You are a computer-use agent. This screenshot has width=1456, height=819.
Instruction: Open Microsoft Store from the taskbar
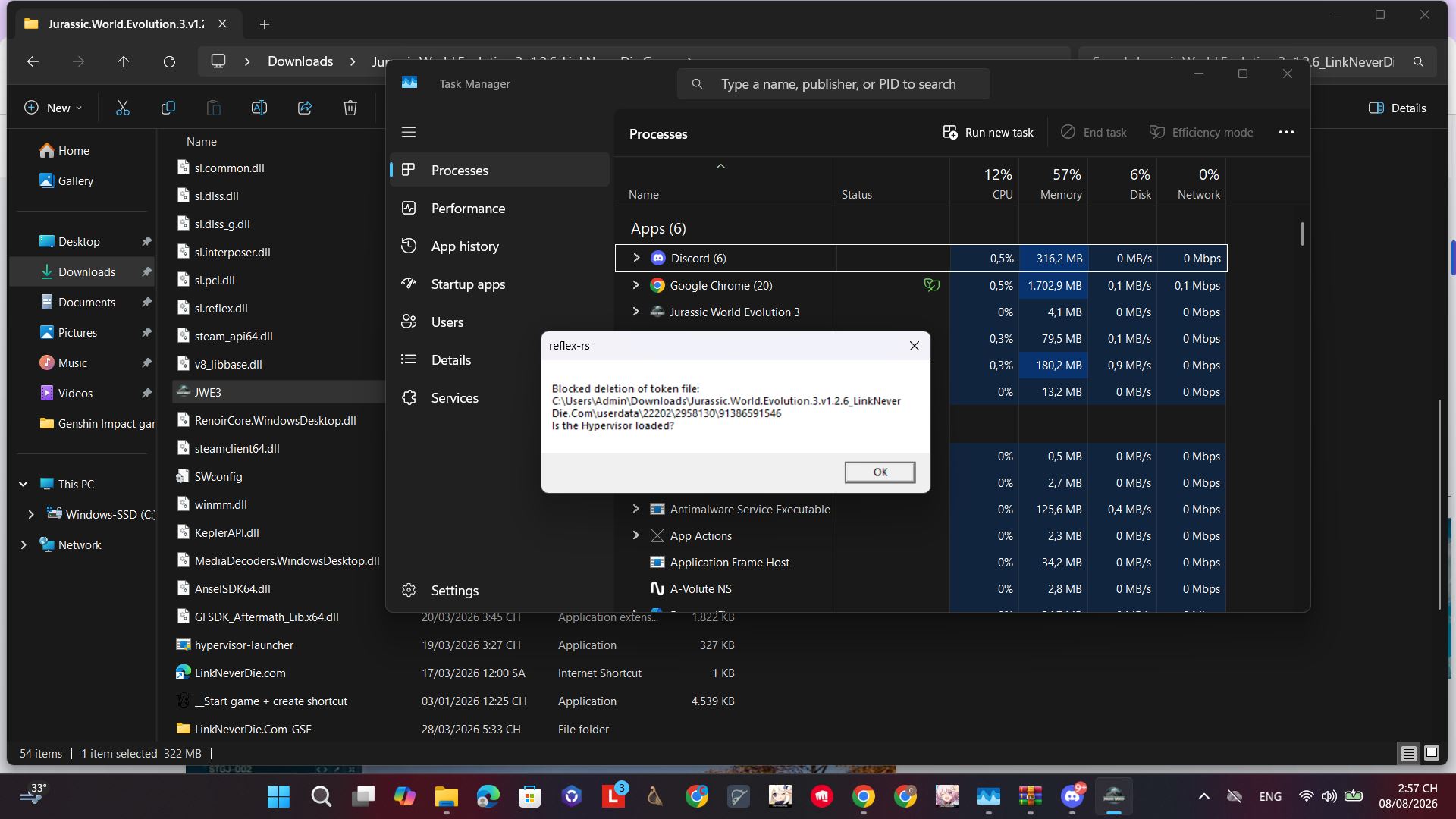(530, 796)
